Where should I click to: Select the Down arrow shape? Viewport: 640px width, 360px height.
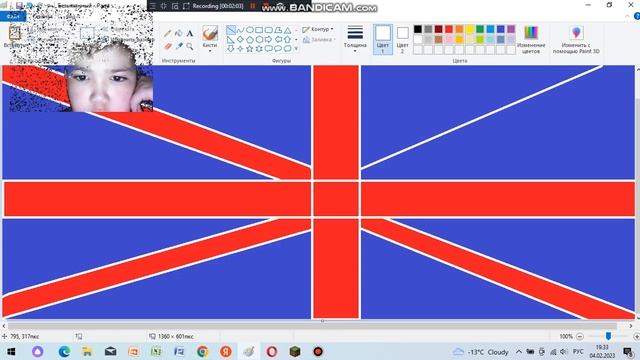(x=231, y=49)
